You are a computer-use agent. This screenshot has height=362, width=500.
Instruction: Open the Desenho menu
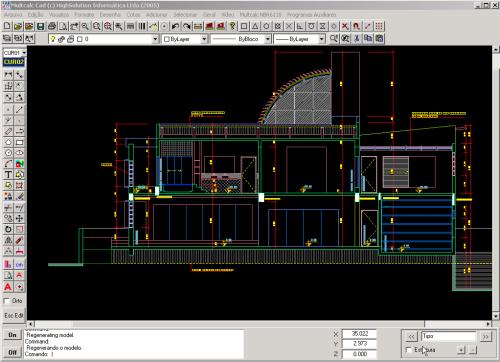pos(110,15)
